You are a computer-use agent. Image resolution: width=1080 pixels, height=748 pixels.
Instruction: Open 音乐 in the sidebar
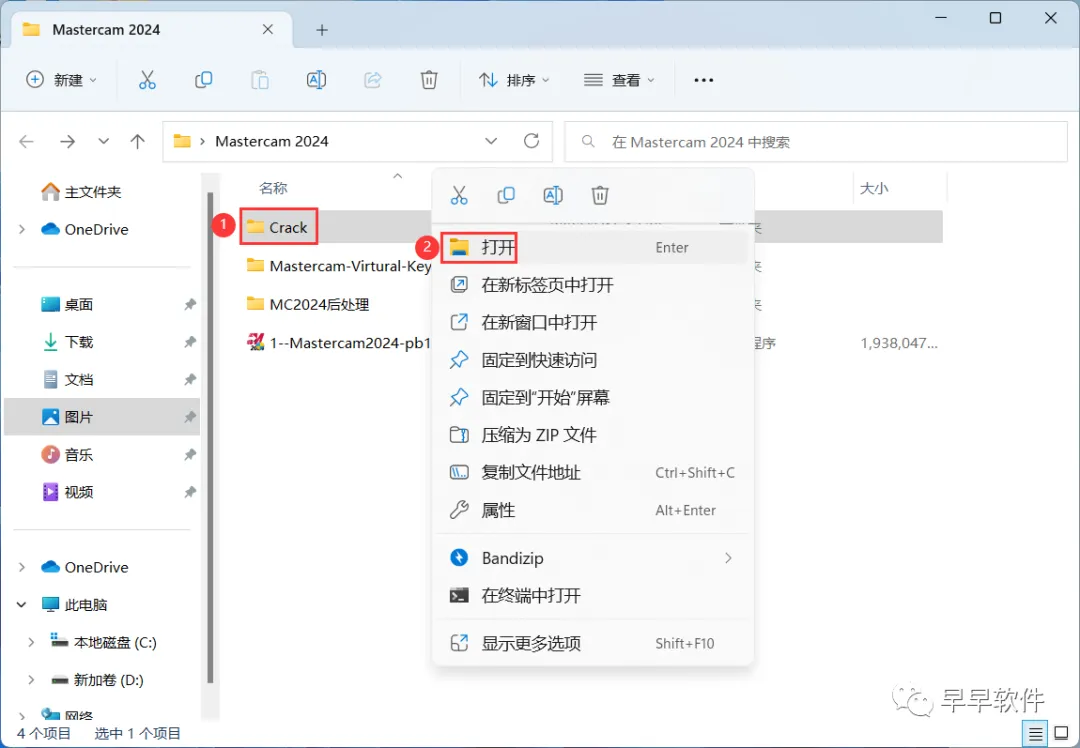point(68,455)
